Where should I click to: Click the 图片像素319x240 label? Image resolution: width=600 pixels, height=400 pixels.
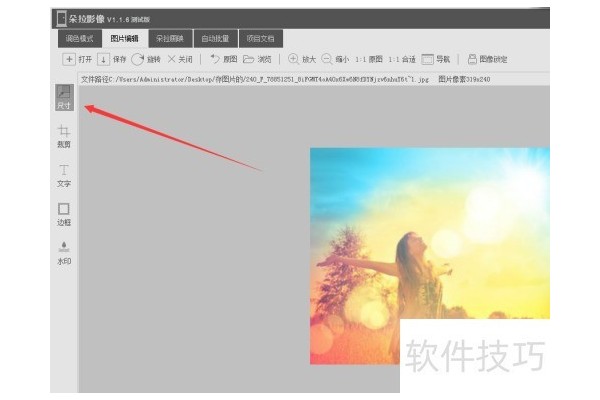464,80
